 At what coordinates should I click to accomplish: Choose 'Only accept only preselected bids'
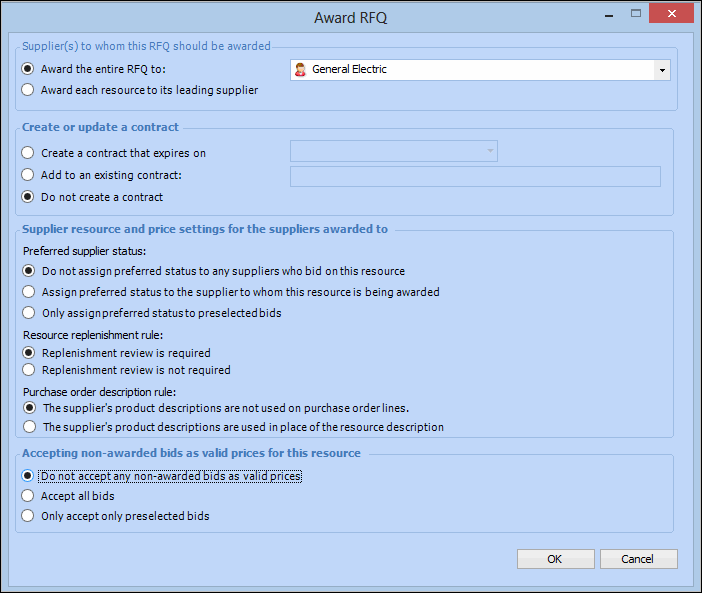pyautogui.click(x=28, y=516)
